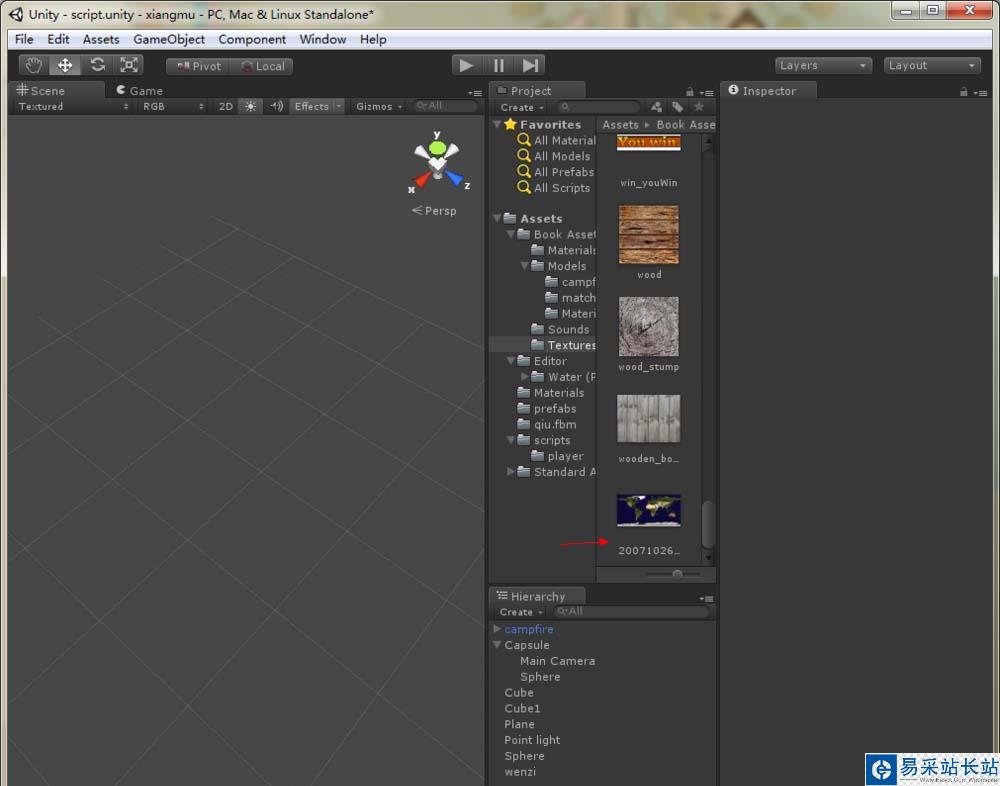Viewport: 1000px width, 786px height.
Task: Select All Materials favorite search
Action: (556, 140)
